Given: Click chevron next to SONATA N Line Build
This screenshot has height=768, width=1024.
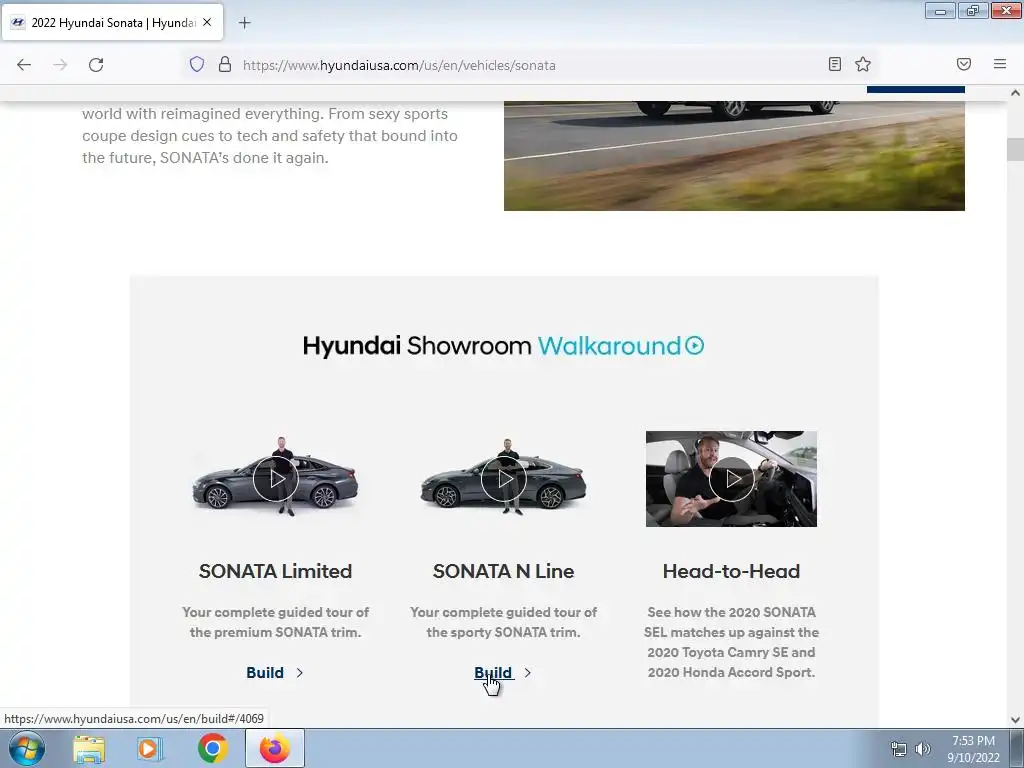Looking at the screenshot, I should click(527, 673).
